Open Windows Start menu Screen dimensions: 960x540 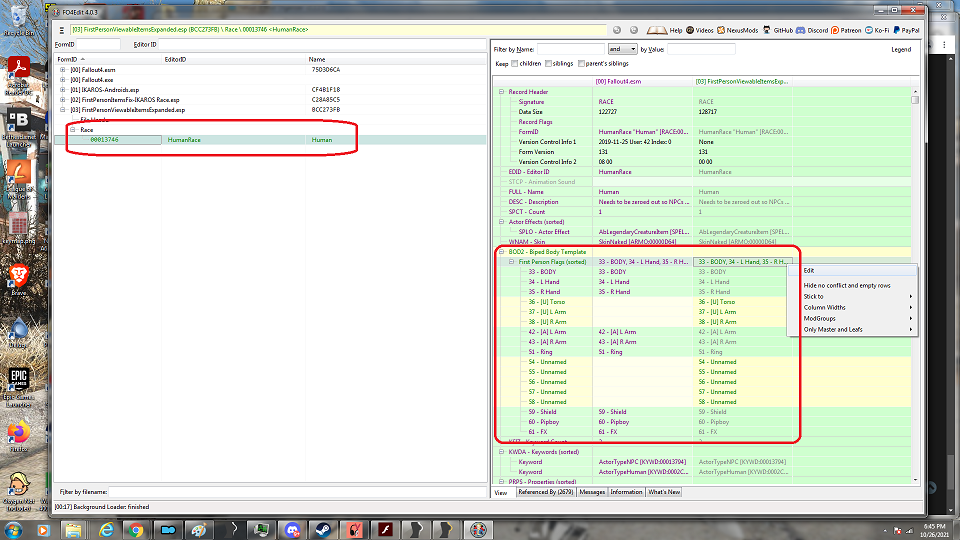coord(13,530)
